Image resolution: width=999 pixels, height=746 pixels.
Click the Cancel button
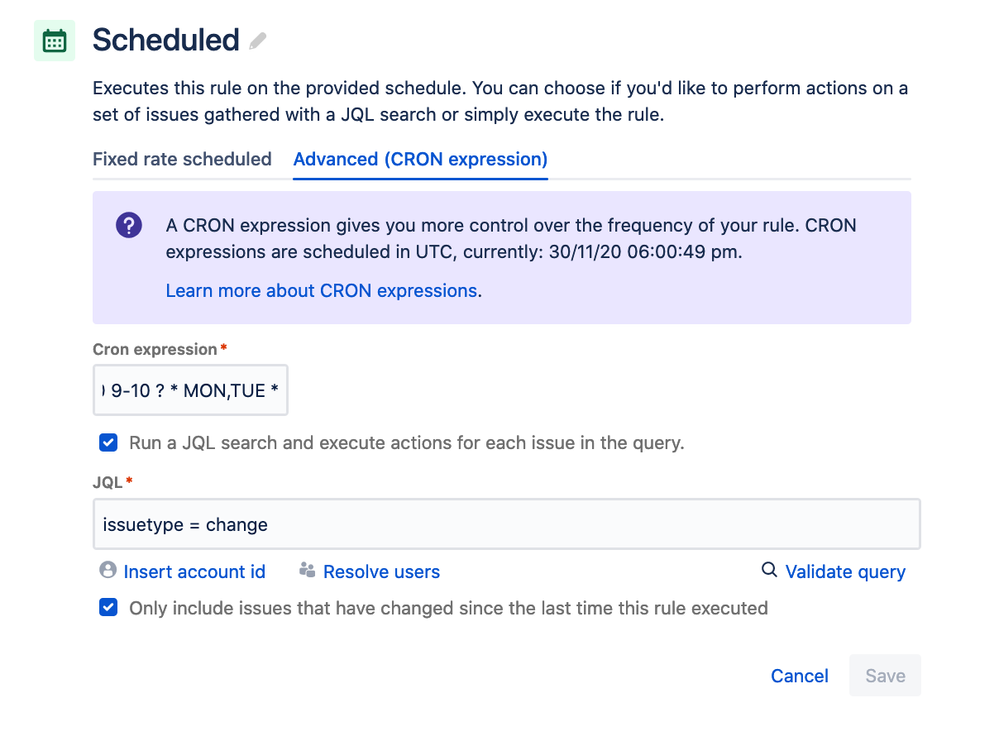798,676
